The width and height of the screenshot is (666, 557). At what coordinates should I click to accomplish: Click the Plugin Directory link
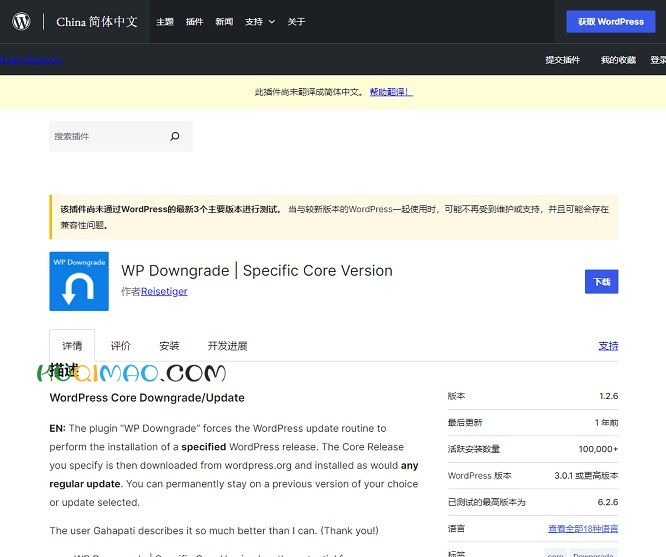31,60
